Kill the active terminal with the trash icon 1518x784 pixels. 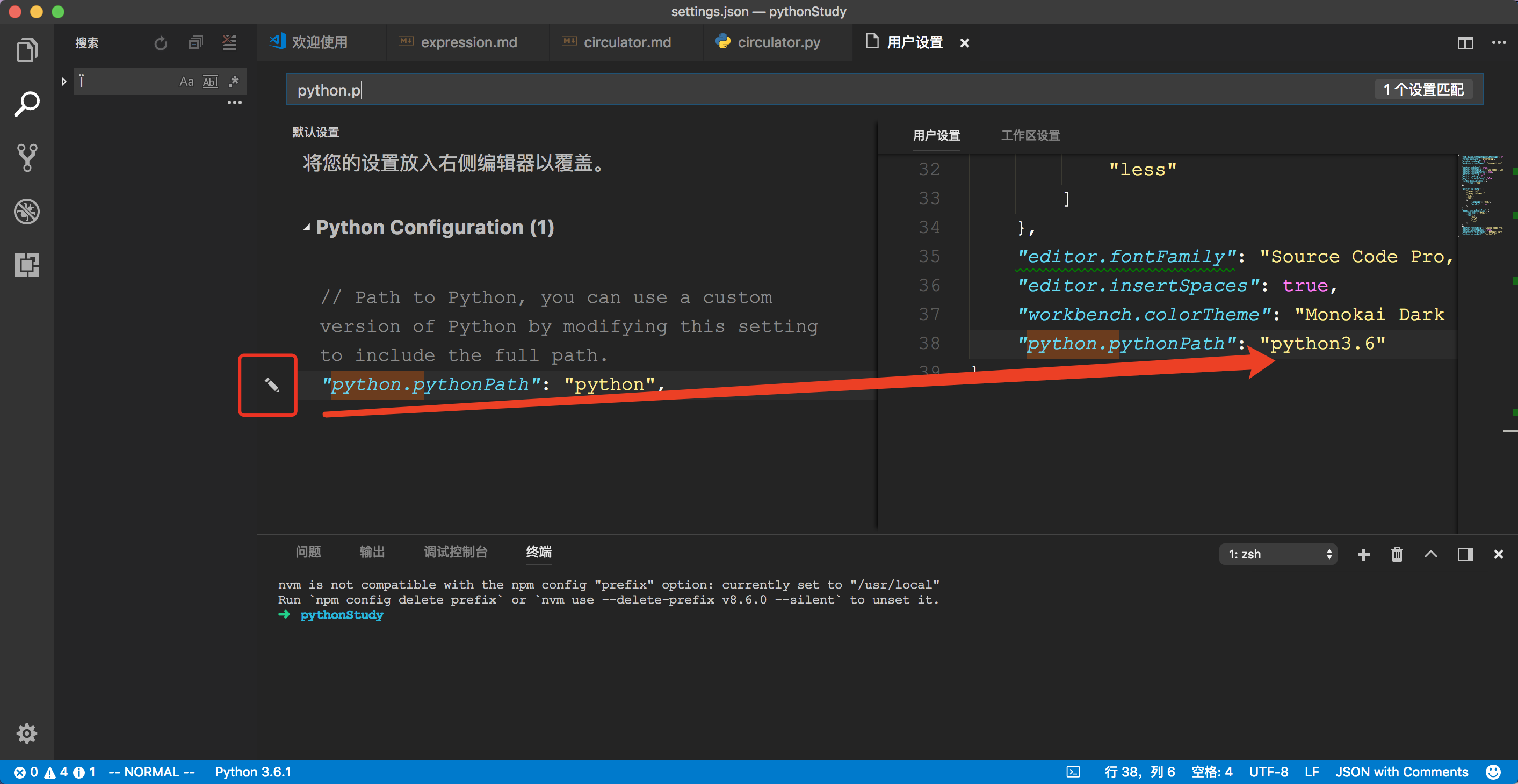(x=1397, y=554)
